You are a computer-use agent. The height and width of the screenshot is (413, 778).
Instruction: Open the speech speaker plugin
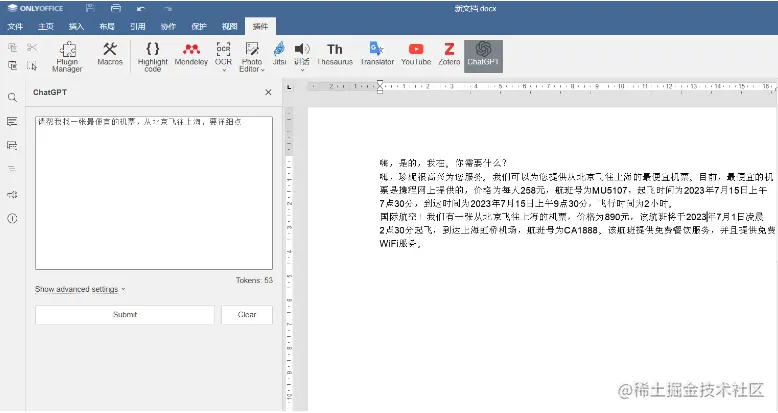[302, 53]
